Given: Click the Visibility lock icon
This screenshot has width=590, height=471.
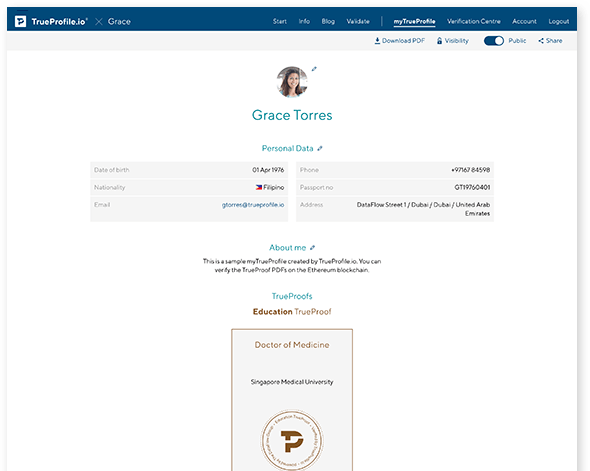Looking at the screenshot, I should [439, 41].
